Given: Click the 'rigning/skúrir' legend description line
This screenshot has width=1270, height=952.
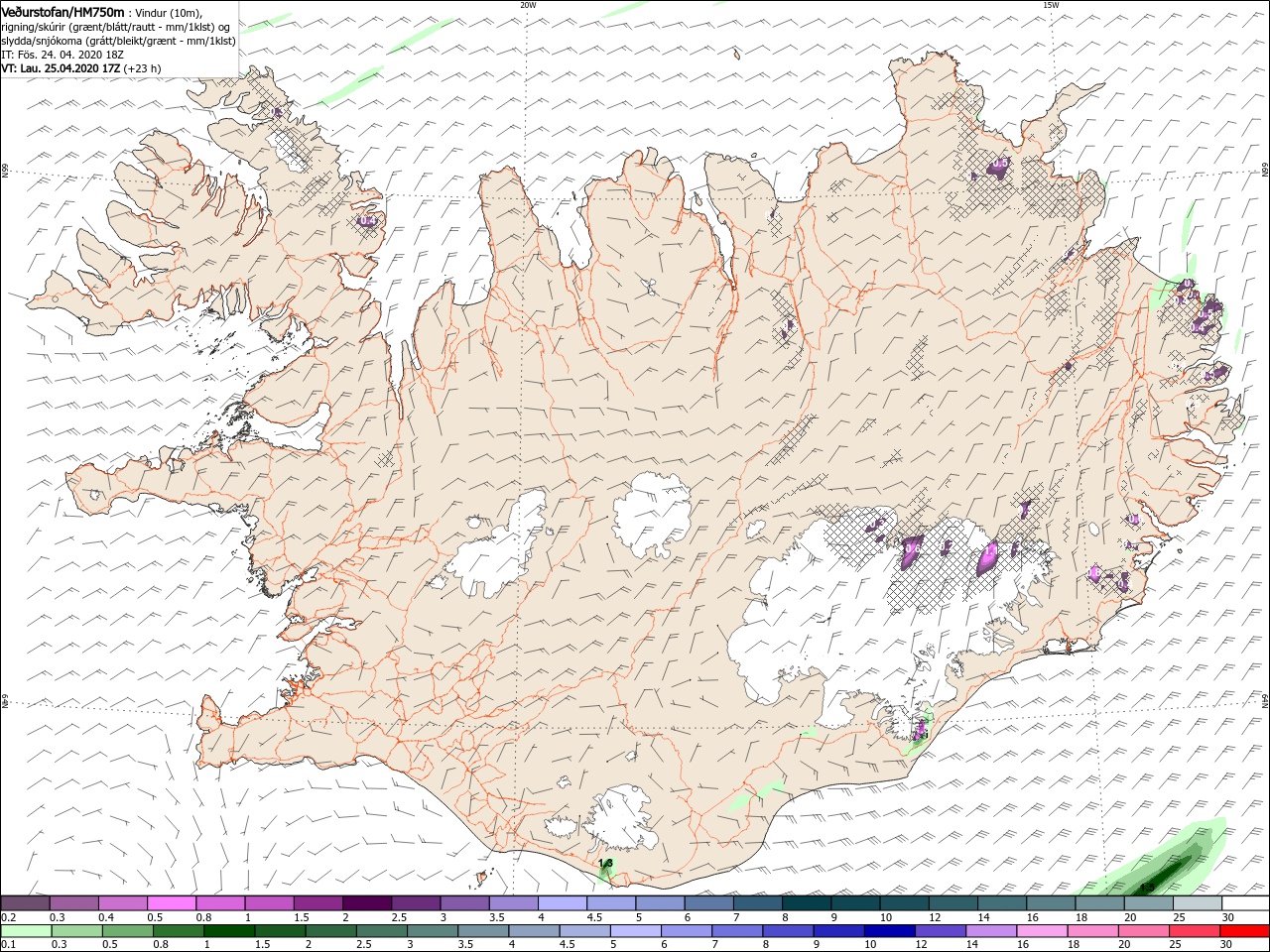Looking at the screenshot, I should click(x=116, y=27).
